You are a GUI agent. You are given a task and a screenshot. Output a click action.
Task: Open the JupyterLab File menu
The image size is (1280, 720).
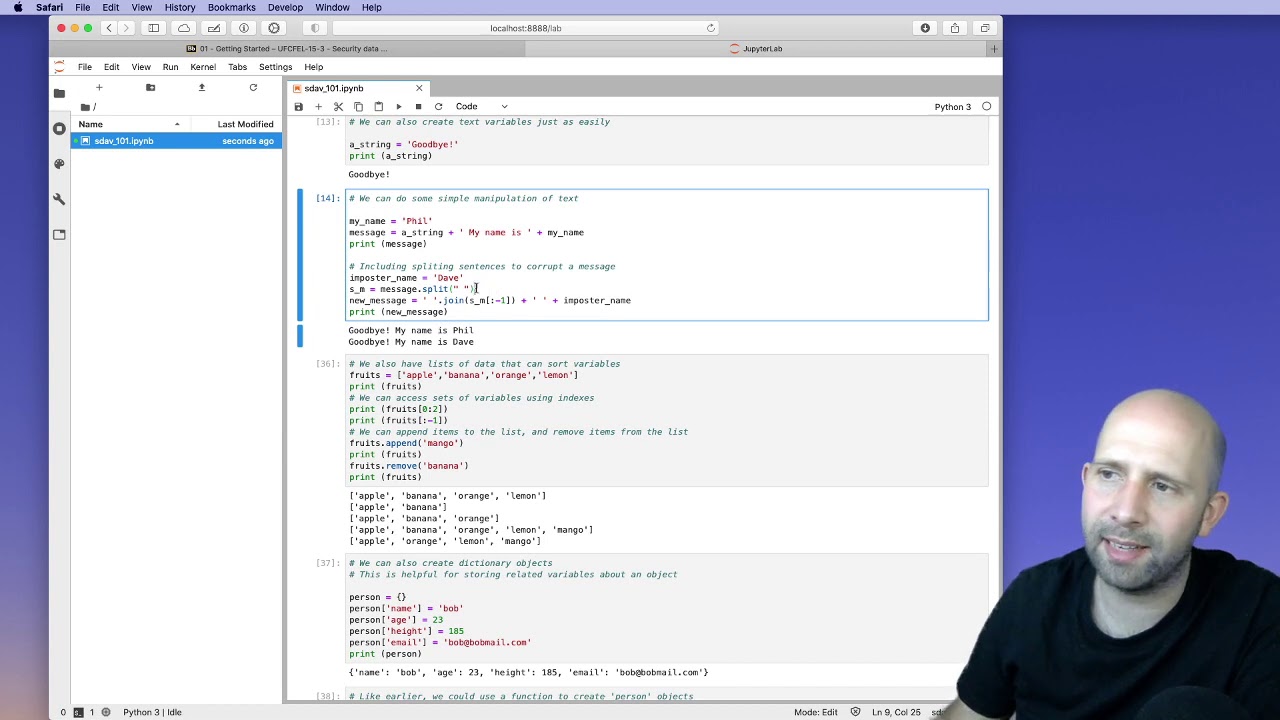[x=85, y=67]
